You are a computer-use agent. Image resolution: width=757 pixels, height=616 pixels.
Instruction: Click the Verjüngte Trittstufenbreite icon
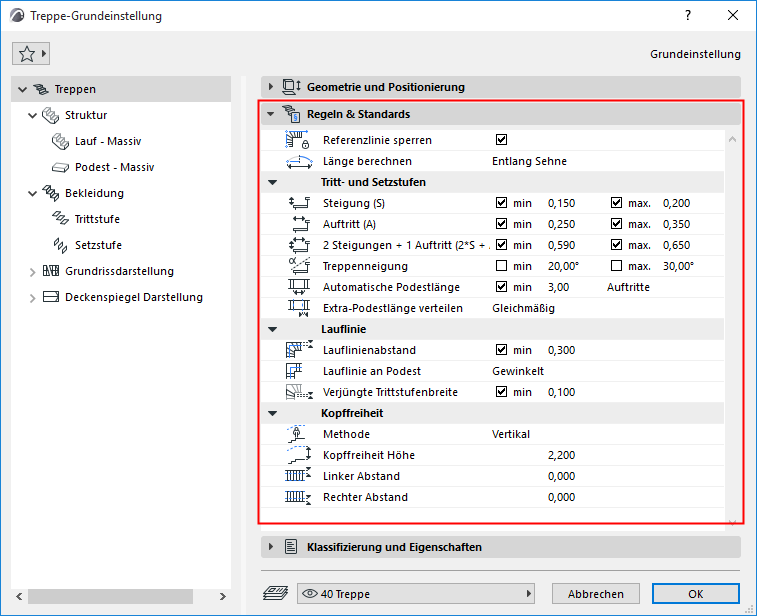(299, 392)
